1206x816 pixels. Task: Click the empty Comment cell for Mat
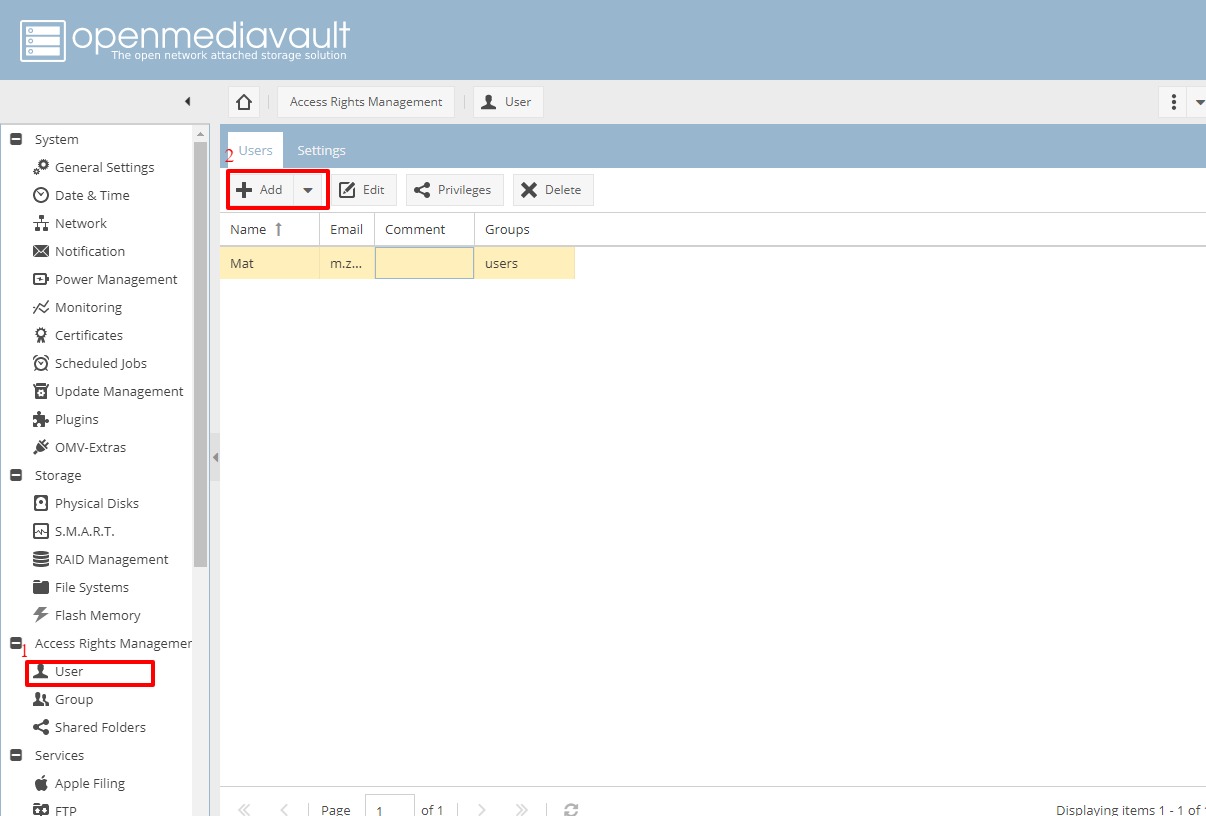click(x=424, y=263)
